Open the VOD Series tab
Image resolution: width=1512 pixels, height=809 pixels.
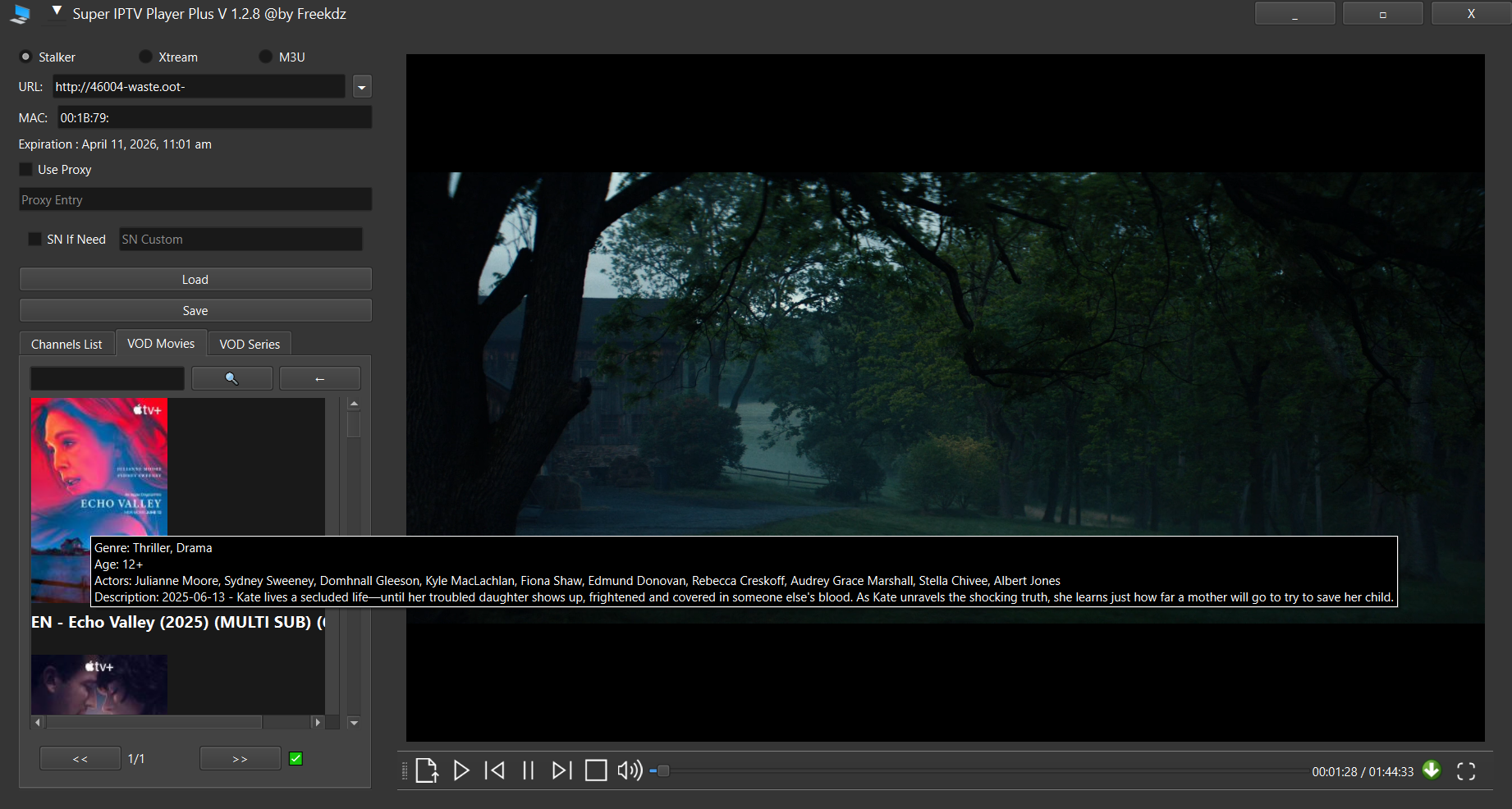tap(250, 344)
